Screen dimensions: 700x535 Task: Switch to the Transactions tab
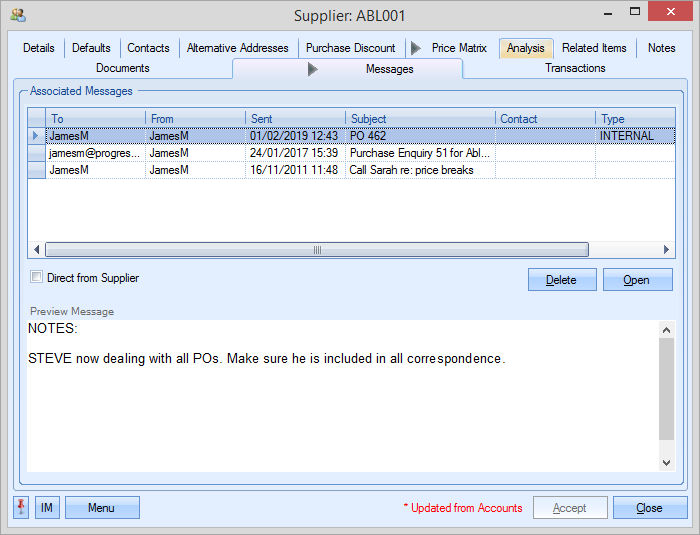coord(575,69)
